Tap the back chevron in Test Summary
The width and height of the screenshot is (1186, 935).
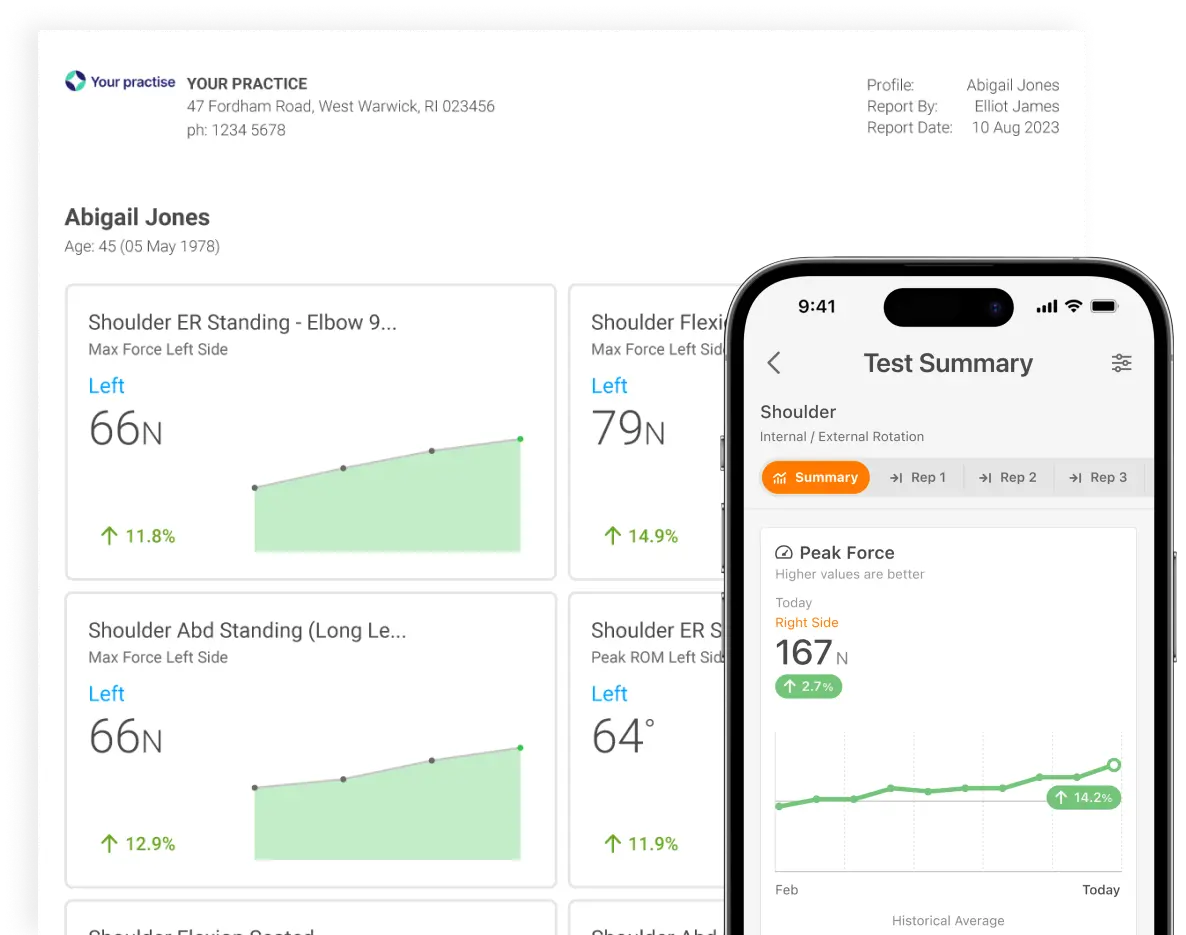click(x=773, y=363)
